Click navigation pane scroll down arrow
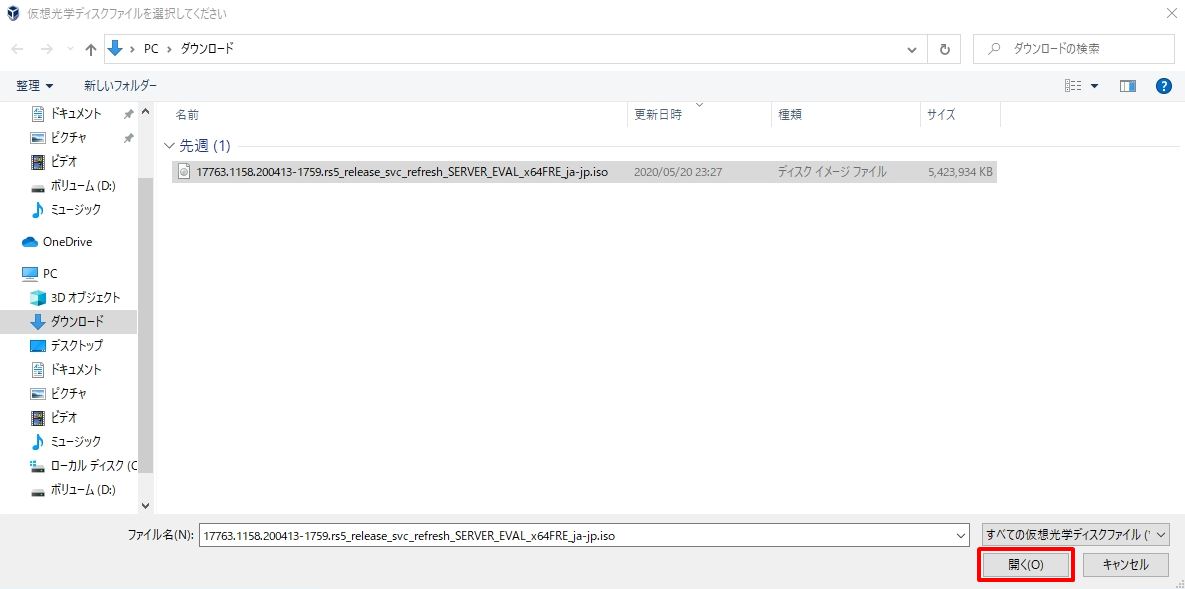The image size is (1185, 589). point(146,506)
